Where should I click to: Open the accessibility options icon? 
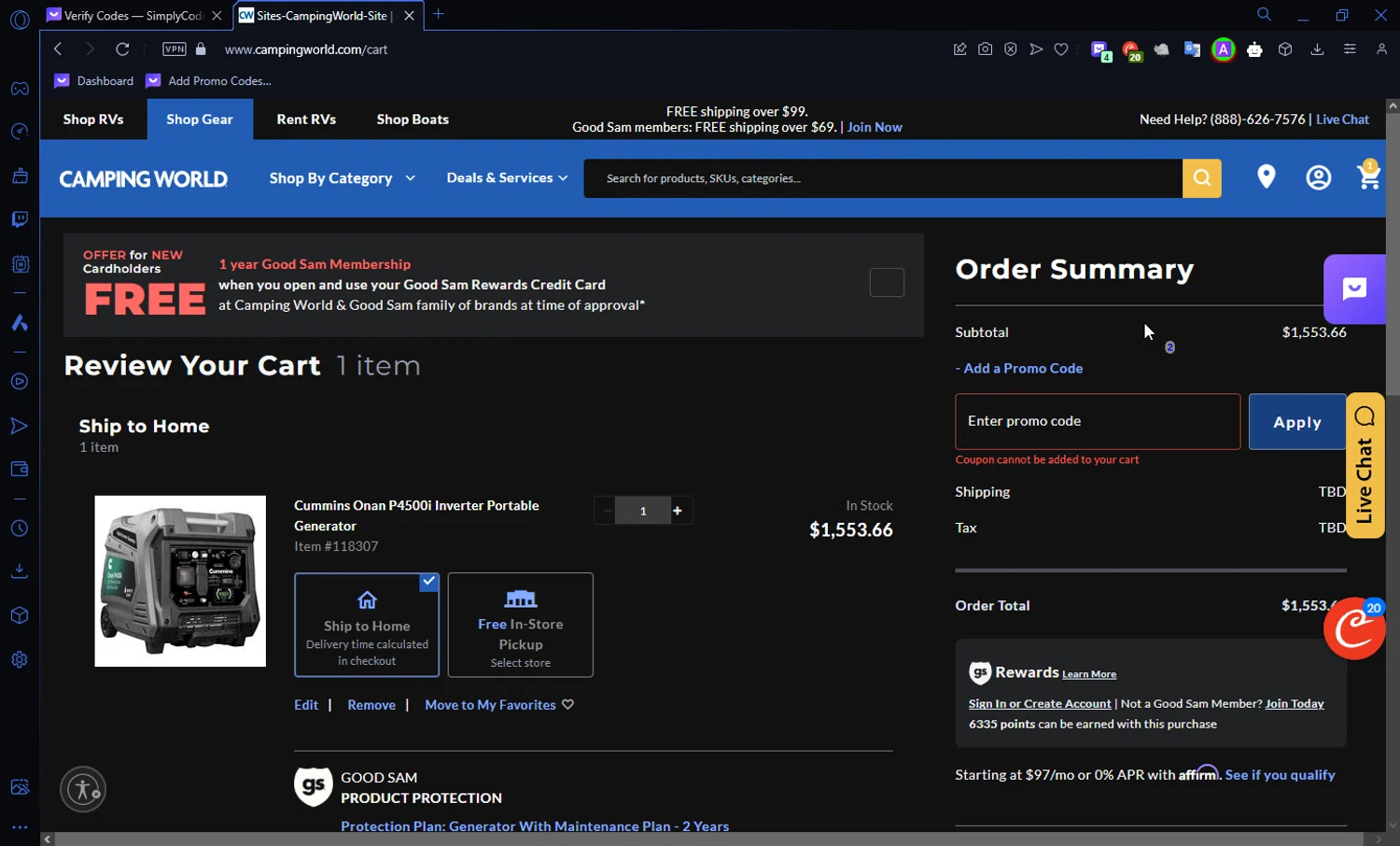pos(83,789)
